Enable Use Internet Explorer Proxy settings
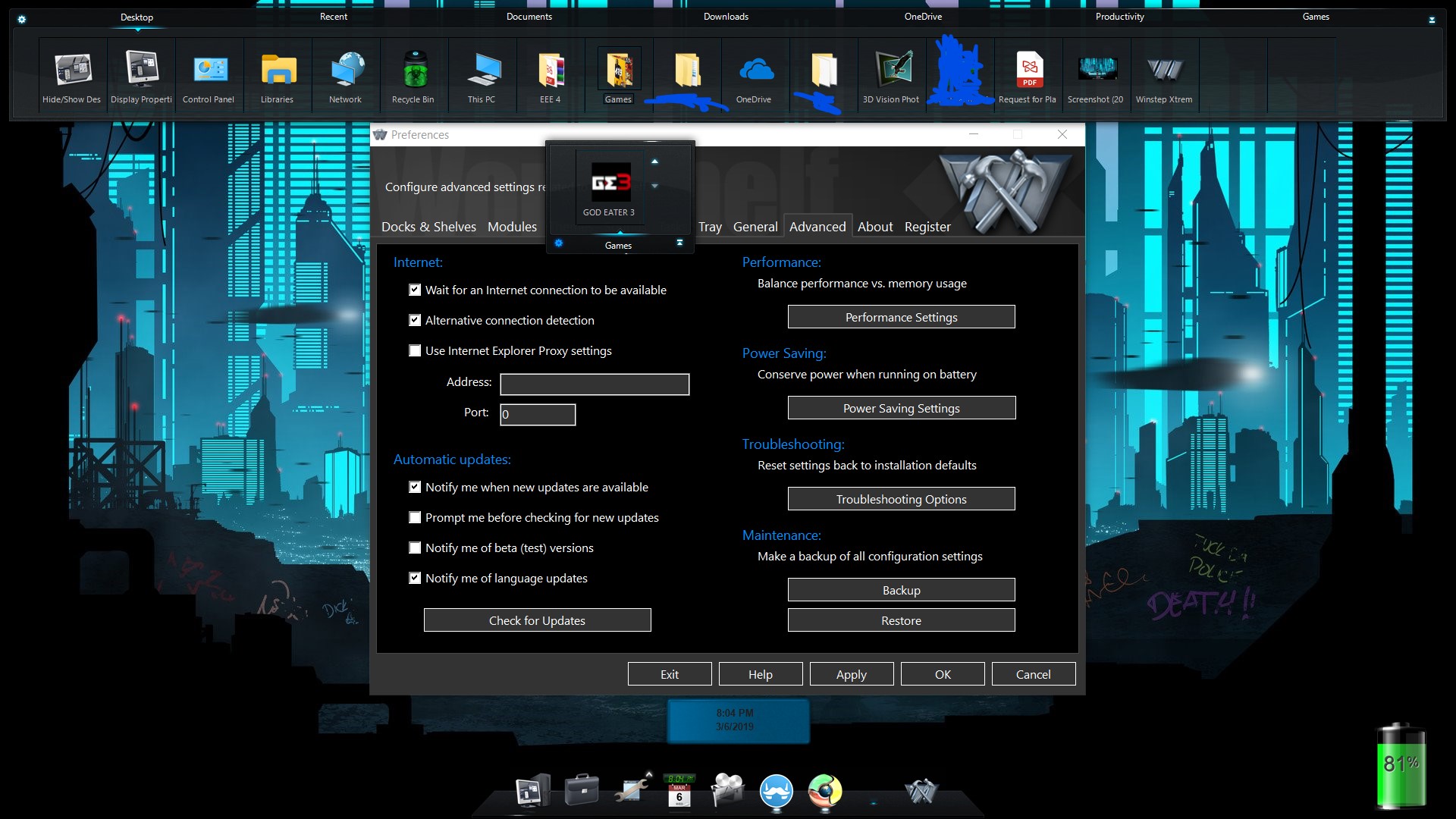1456x819 pixels. pyautogui.click(x=415, y=350)
